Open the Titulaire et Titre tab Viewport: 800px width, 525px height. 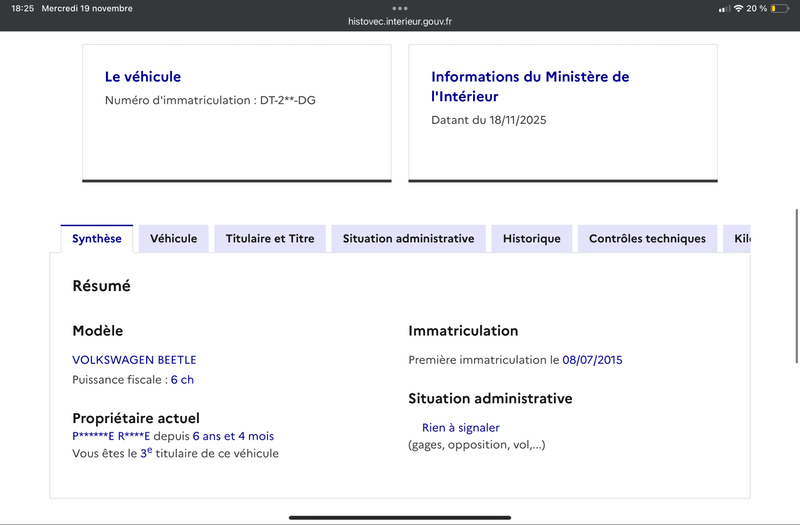click(270, 238)
